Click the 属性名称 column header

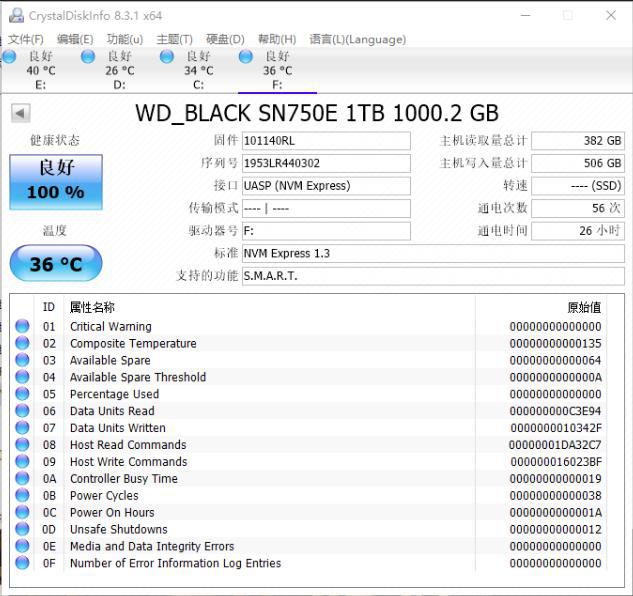(92, 307)
